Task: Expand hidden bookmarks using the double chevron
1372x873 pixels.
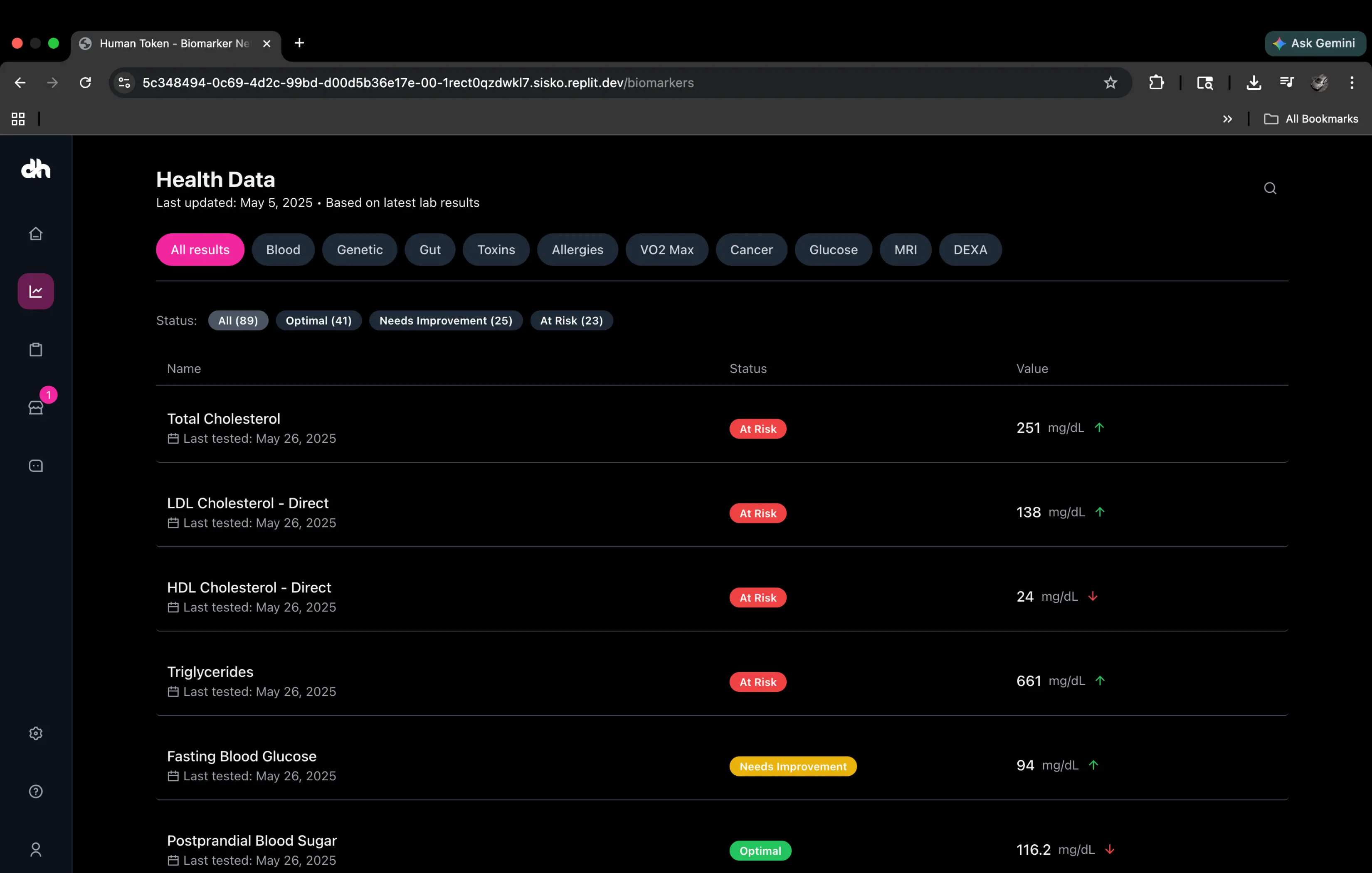Action: coord(1228,118)
